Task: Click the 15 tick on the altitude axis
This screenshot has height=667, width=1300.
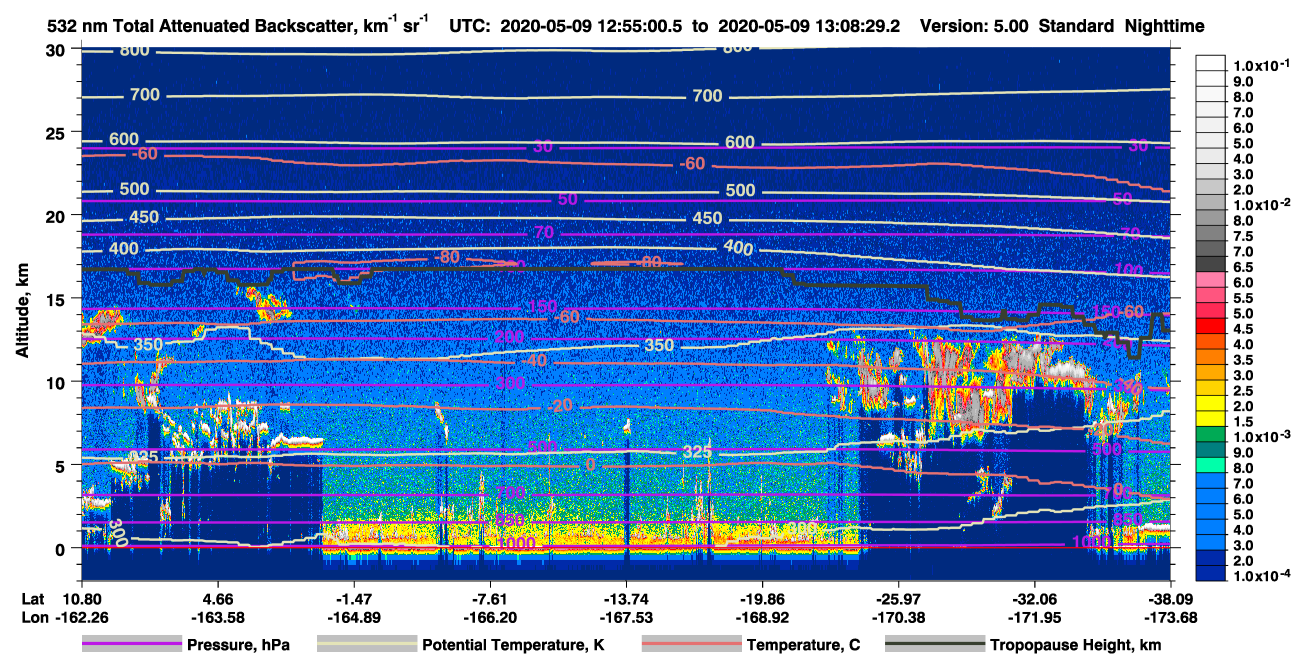Action: [x=58, y=298]
